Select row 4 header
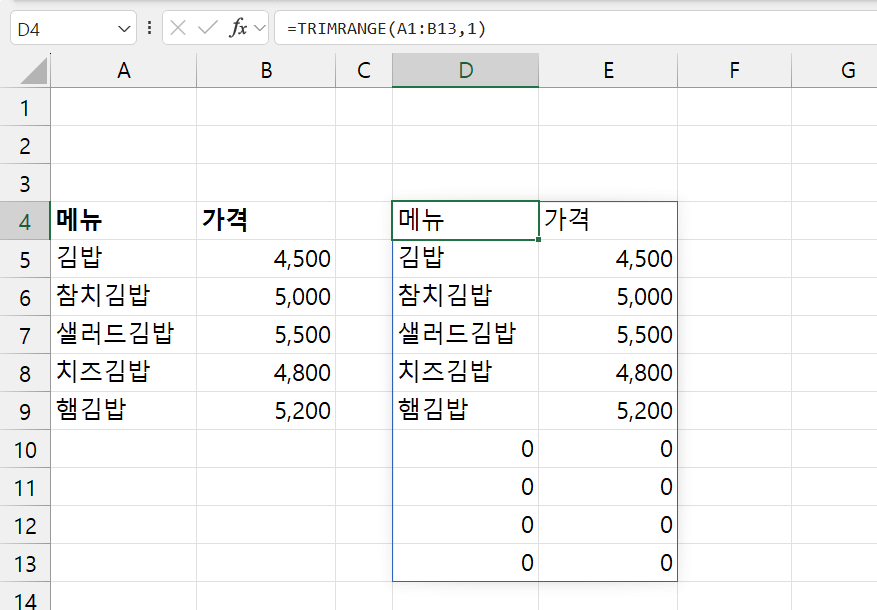Screen dimensions: 877x610 (25, 221)
